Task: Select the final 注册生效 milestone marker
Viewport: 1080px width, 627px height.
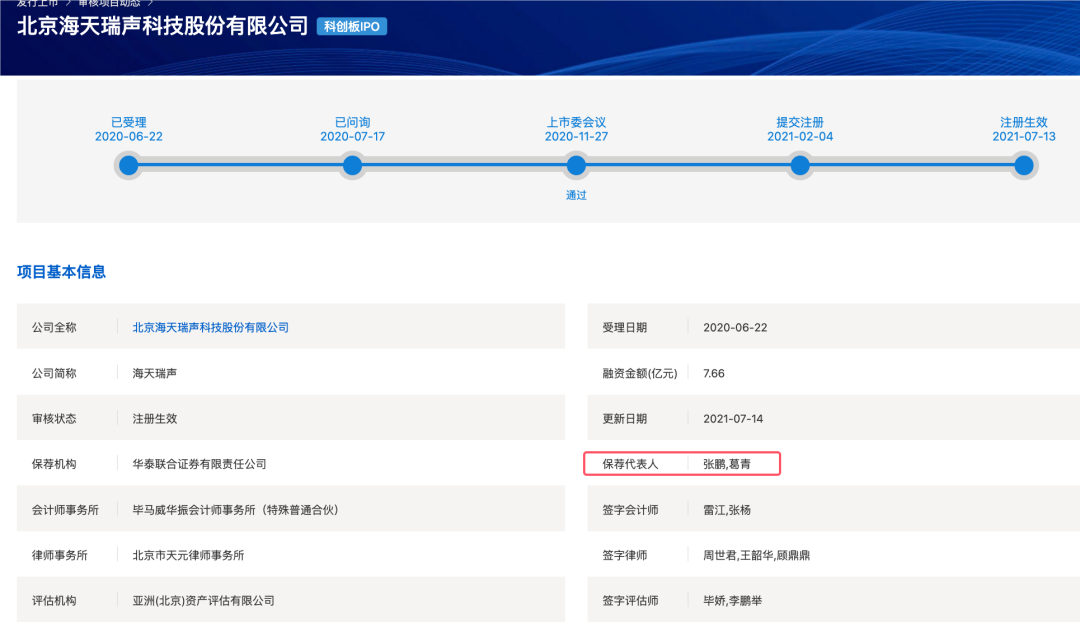Action: 1022,165
